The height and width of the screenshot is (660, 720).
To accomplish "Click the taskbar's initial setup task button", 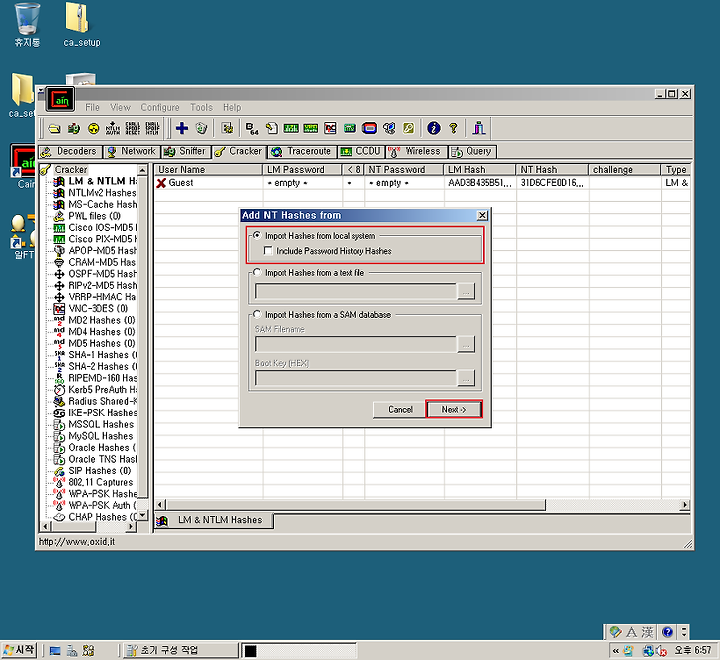I will point(180,650).
